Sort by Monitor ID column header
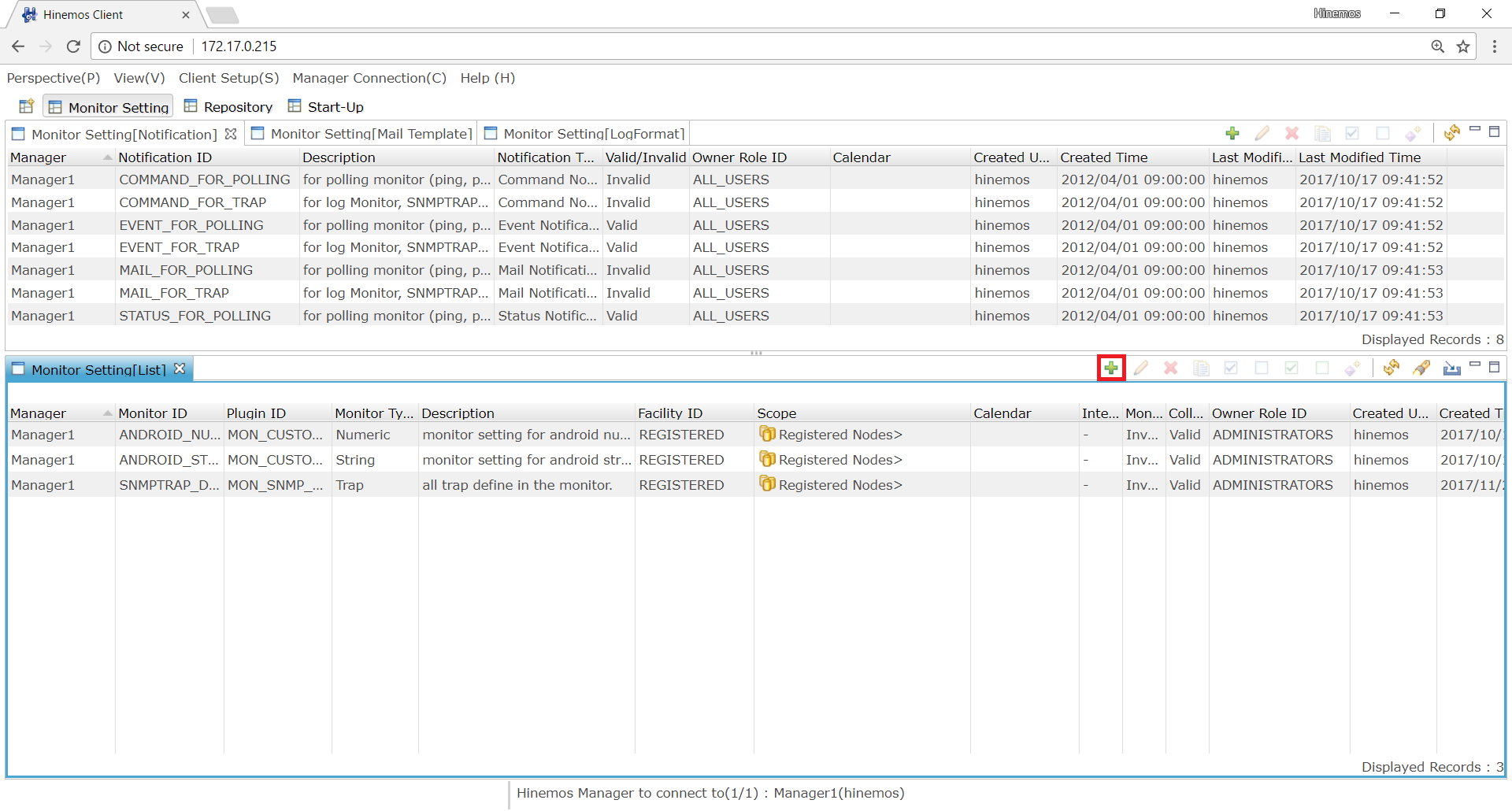Image resolution: width=1512 pixels, height=811 pixels. point(169,413)
